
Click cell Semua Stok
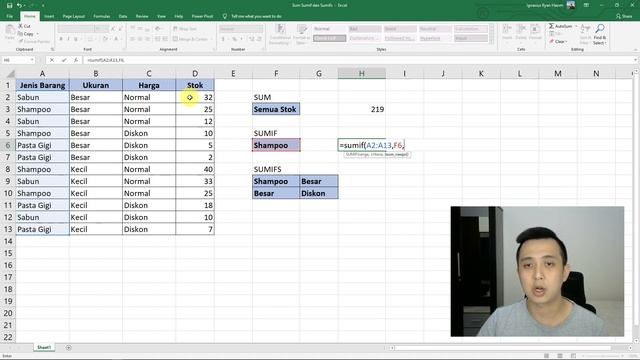pos(276,109)
